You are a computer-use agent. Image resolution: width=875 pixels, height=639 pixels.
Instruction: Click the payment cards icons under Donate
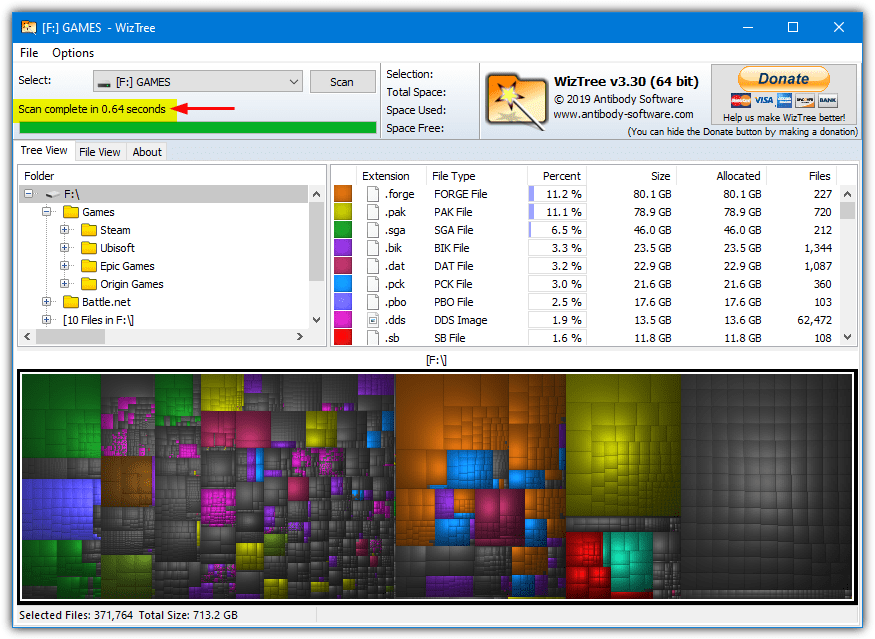click(x=784, y=100)
